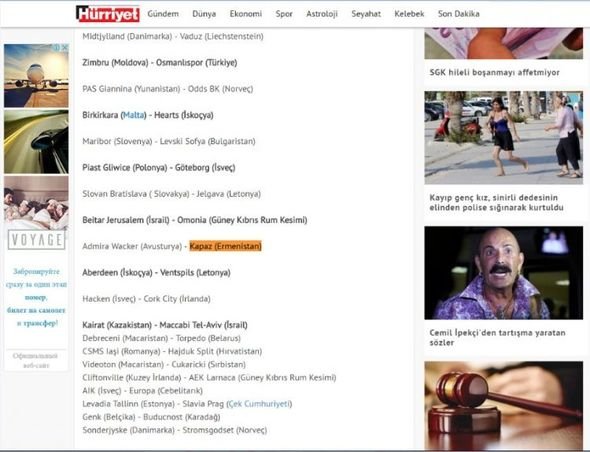Viewport: 590px width, 452px height.
Task: Follow the Çek Cumhuriyeti hyperlink
Action: (x=259, y=404)
